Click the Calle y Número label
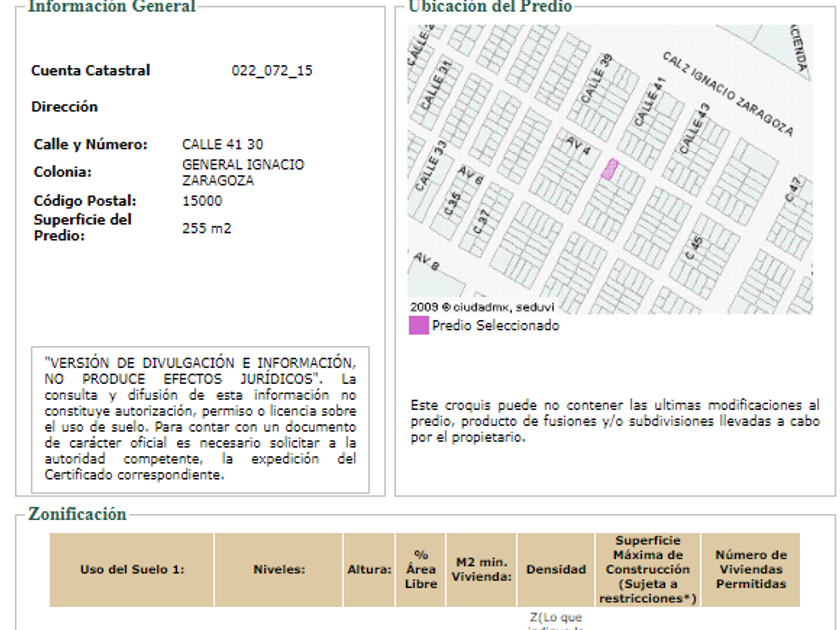This screenshot has height=630, width=840. [x=90, y=145]
